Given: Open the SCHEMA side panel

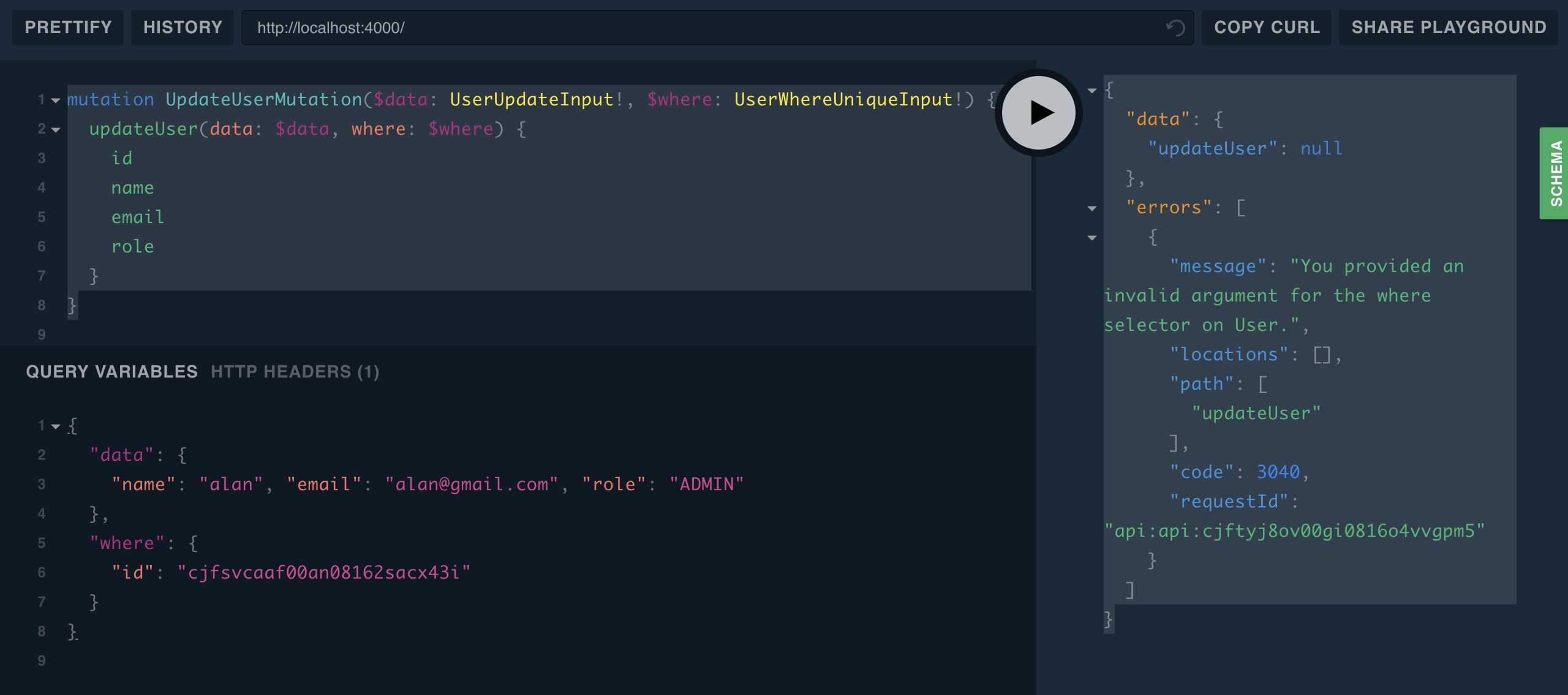Looking at the screenshot, I should pyautogui.click(x=1555, y=173).
